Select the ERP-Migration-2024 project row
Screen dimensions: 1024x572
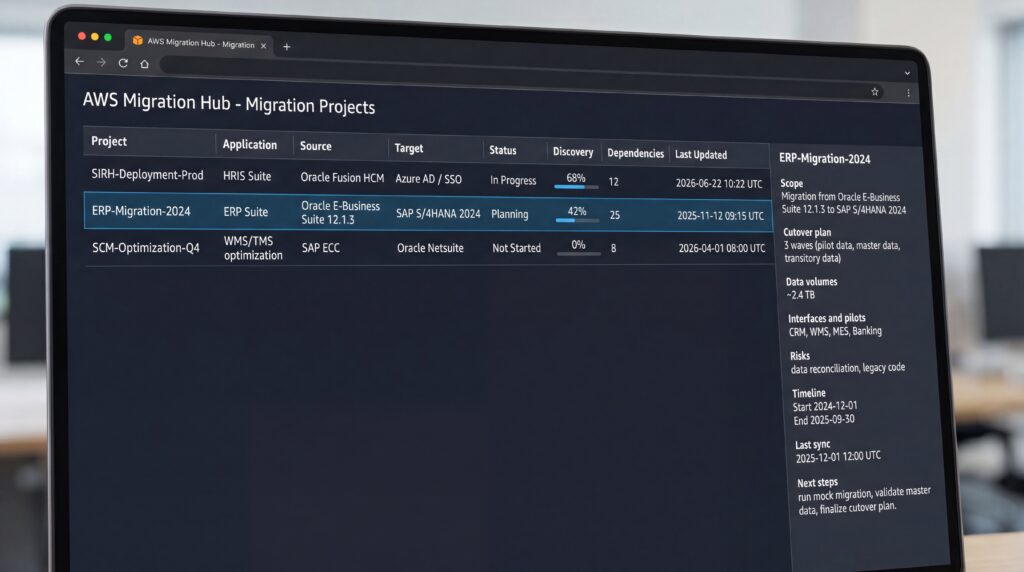[428, 212]
